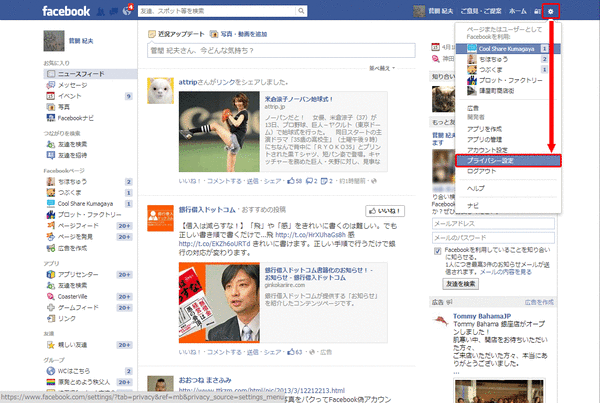Open 米倉涼子ノーパン始球式 article link
The width and height of the screenshot is (600, 403).
tap(299, 99)
